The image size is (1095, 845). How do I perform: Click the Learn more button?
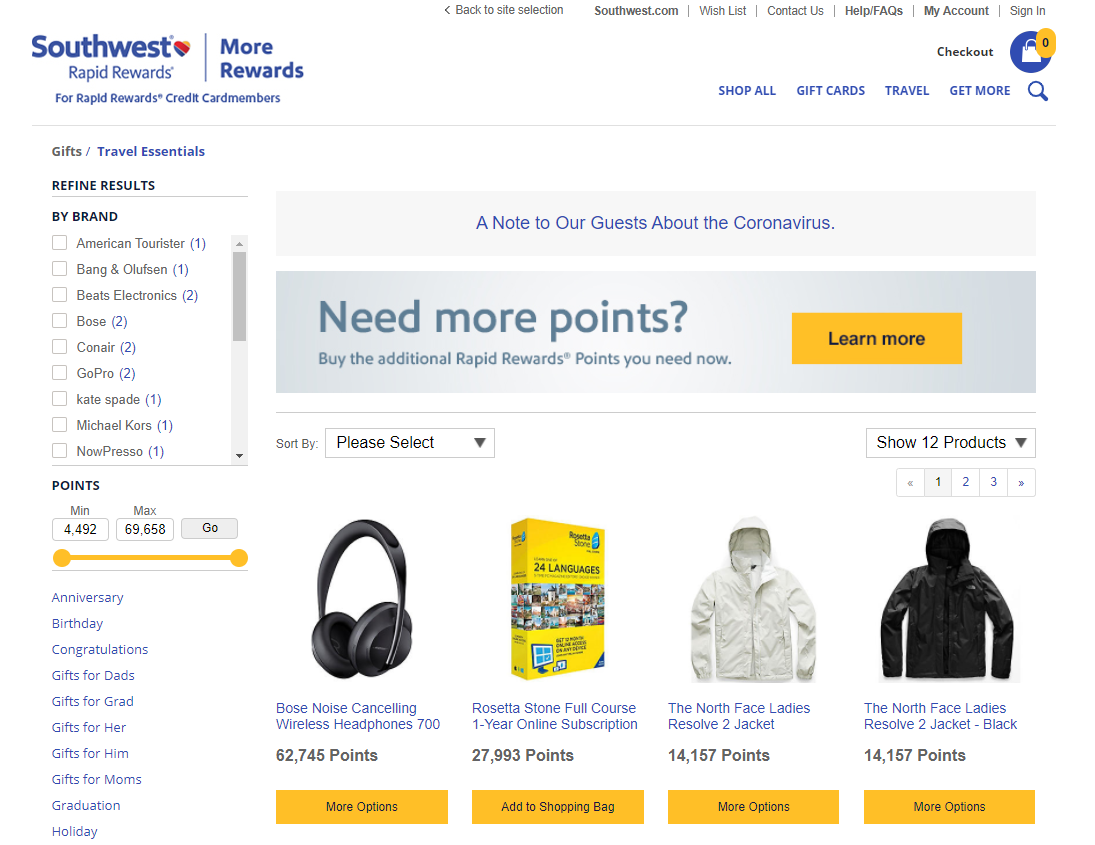tap(876, 338)
